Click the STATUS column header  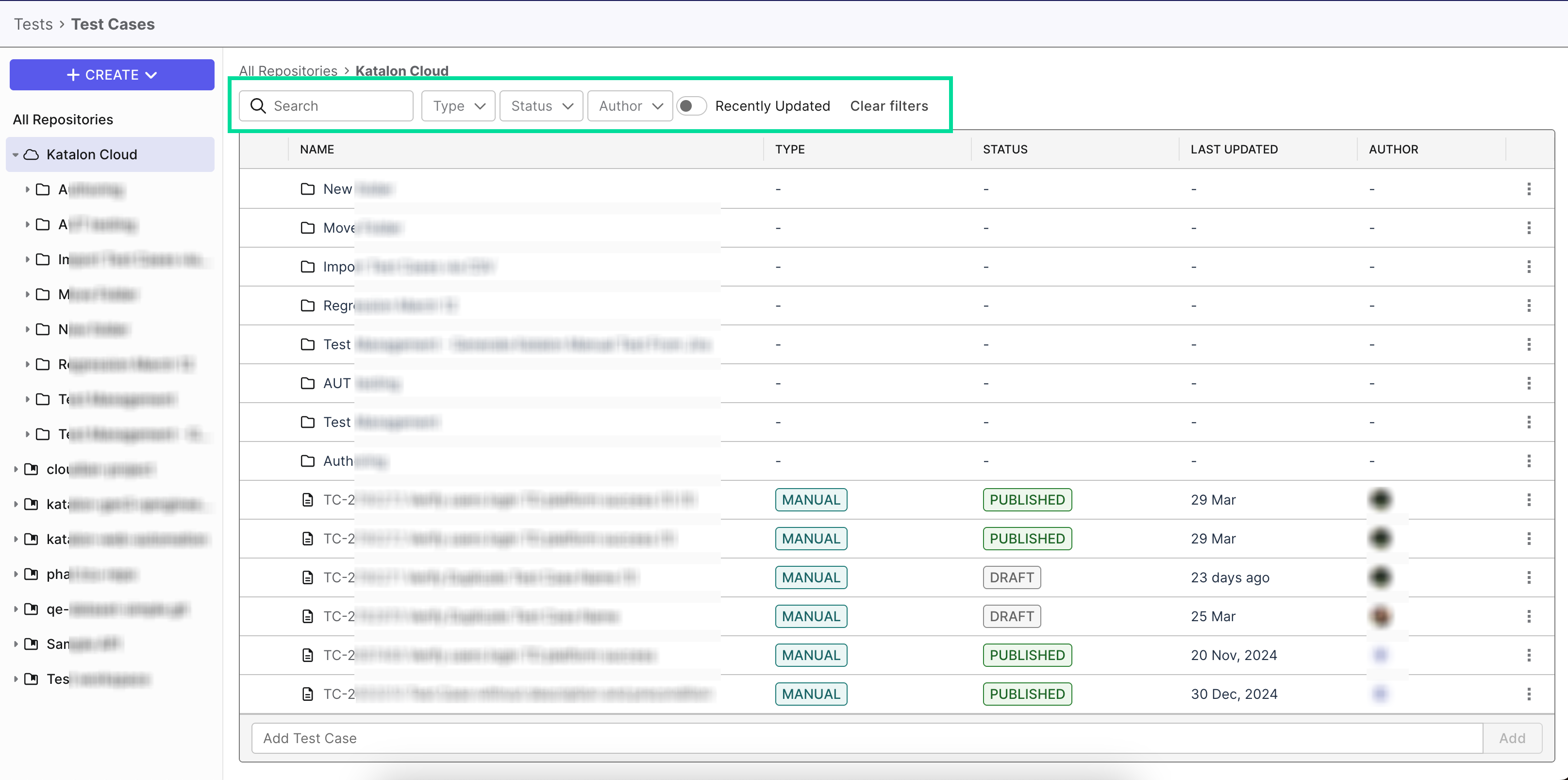coord(1005,149)
